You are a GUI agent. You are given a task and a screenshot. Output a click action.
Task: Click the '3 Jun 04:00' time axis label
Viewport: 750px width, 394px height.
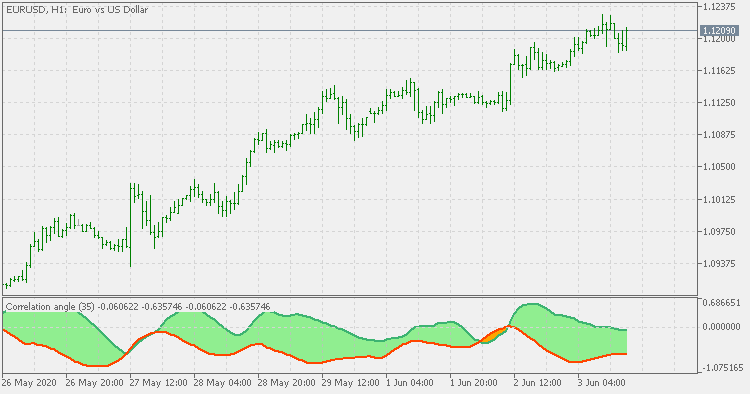point(602,383)
